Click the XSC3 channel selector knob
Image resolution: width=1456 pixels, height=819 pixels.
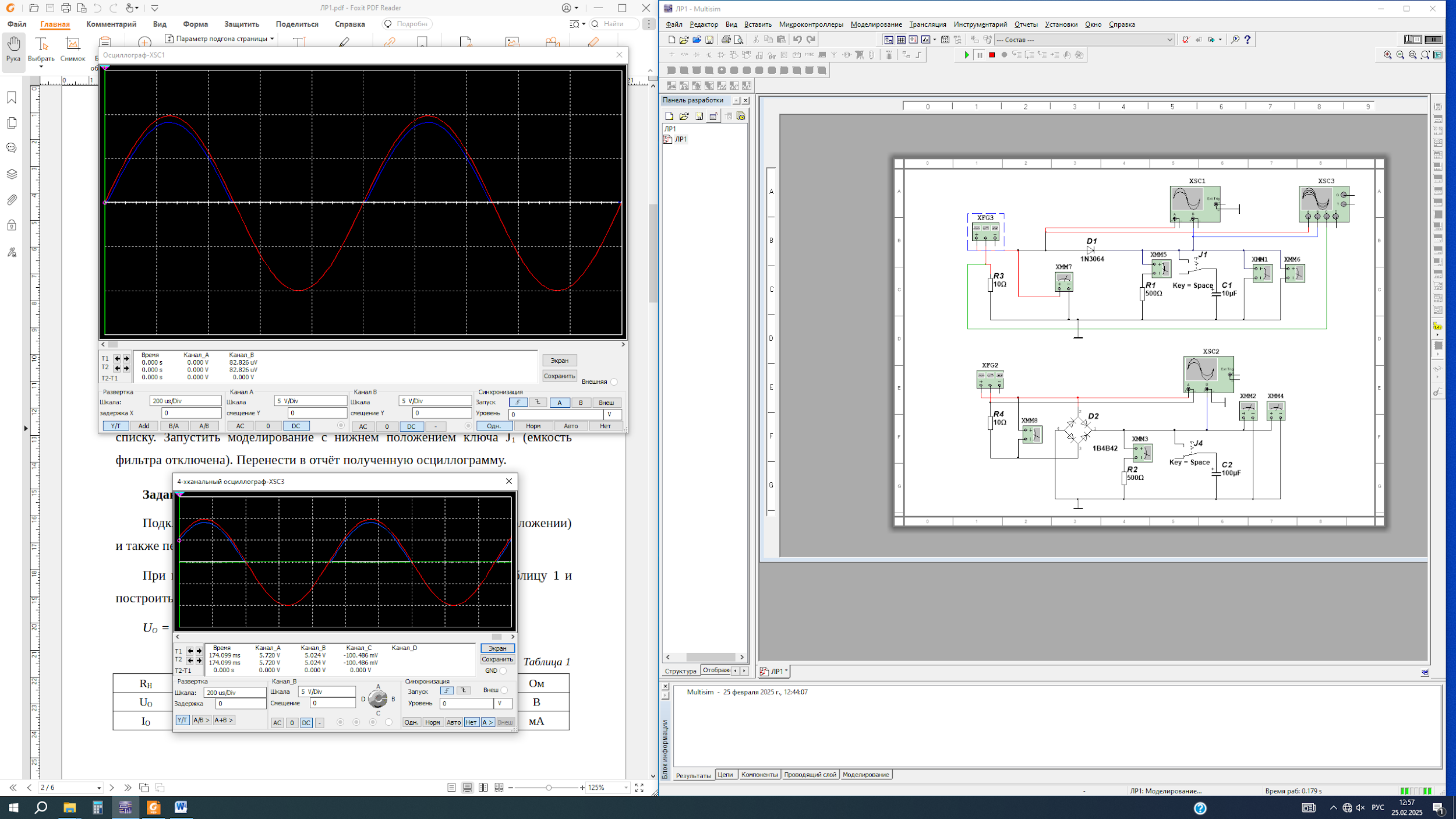click(x=378, y=699)
